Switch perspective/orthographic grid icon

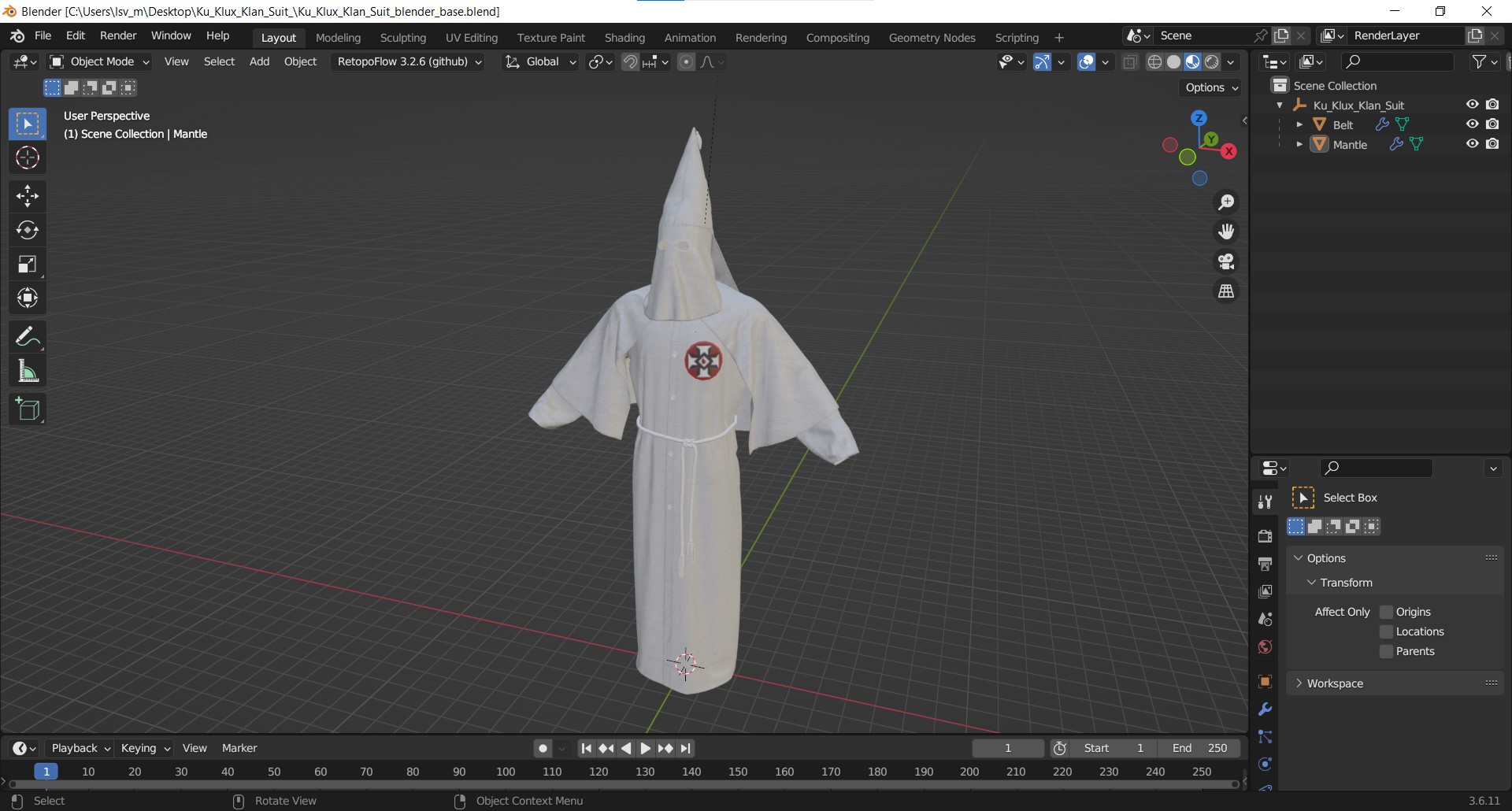coord(1226,291)
